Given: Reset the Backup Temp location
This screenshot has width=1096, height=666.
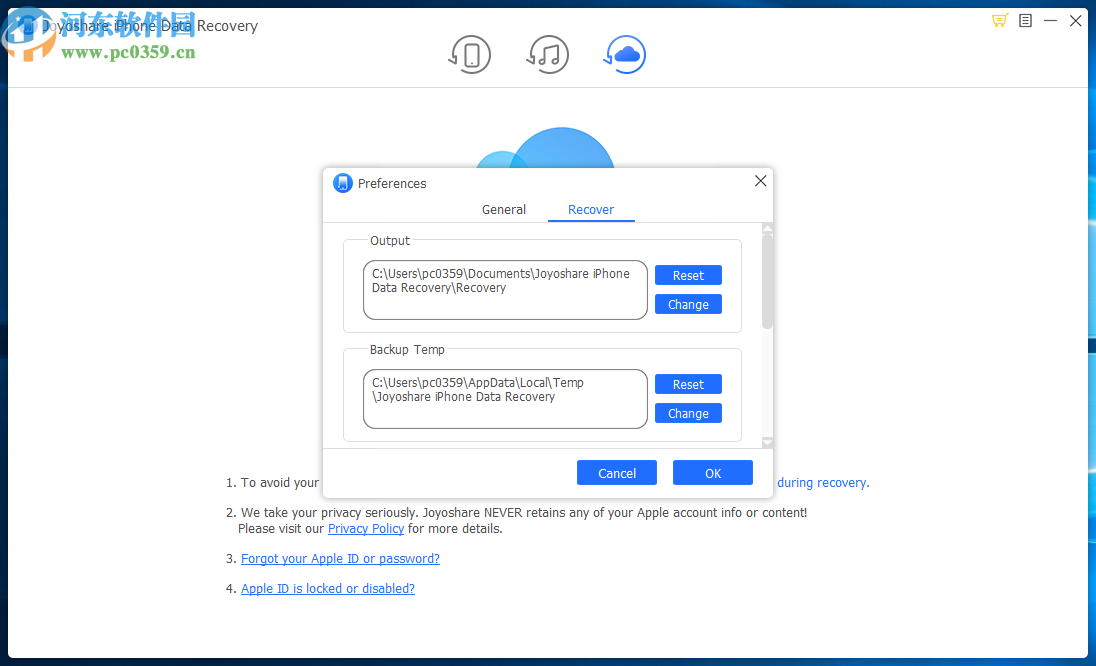Looking at the screenshot, I should [x=688, y=384].
